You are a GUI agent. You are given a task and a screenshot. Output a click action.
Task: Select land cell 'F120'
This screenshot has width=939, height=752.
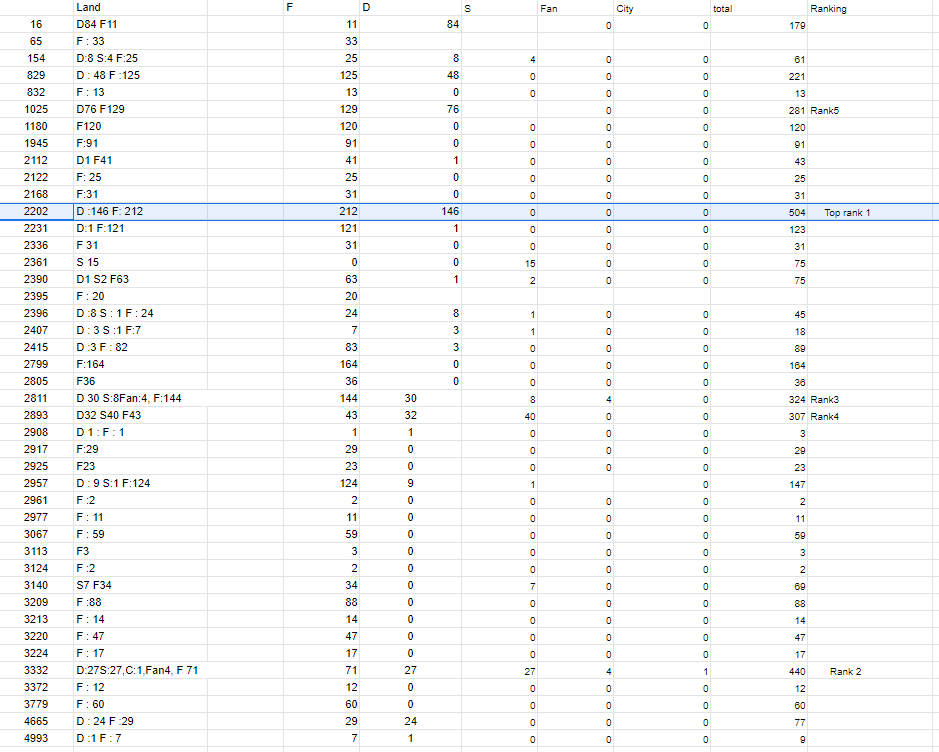pyautogui.click(x=141, y=126)
